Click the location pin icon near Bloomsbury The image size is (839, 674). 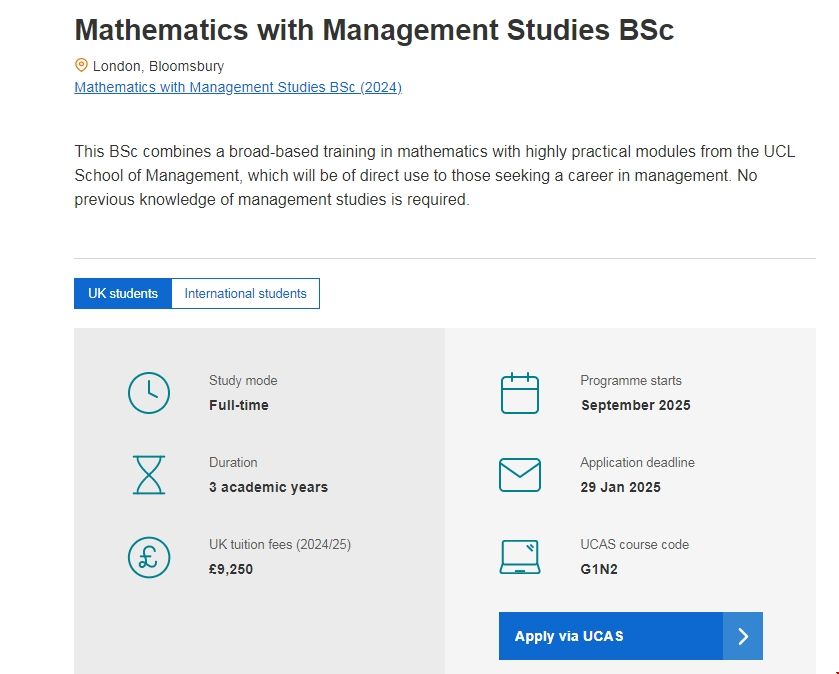(81, 66)
